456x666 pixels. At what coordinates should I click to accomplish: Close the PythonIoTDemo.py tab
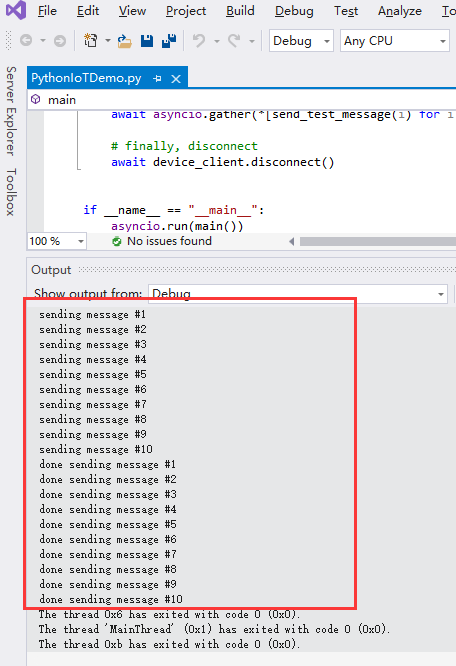[176, 79]
